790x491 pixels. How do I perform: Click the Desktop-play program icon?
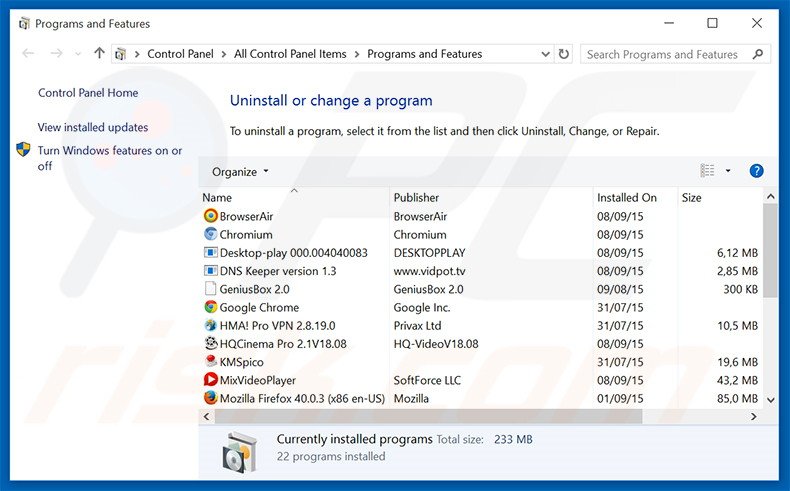pyautogui.click(x=211, y=252)
